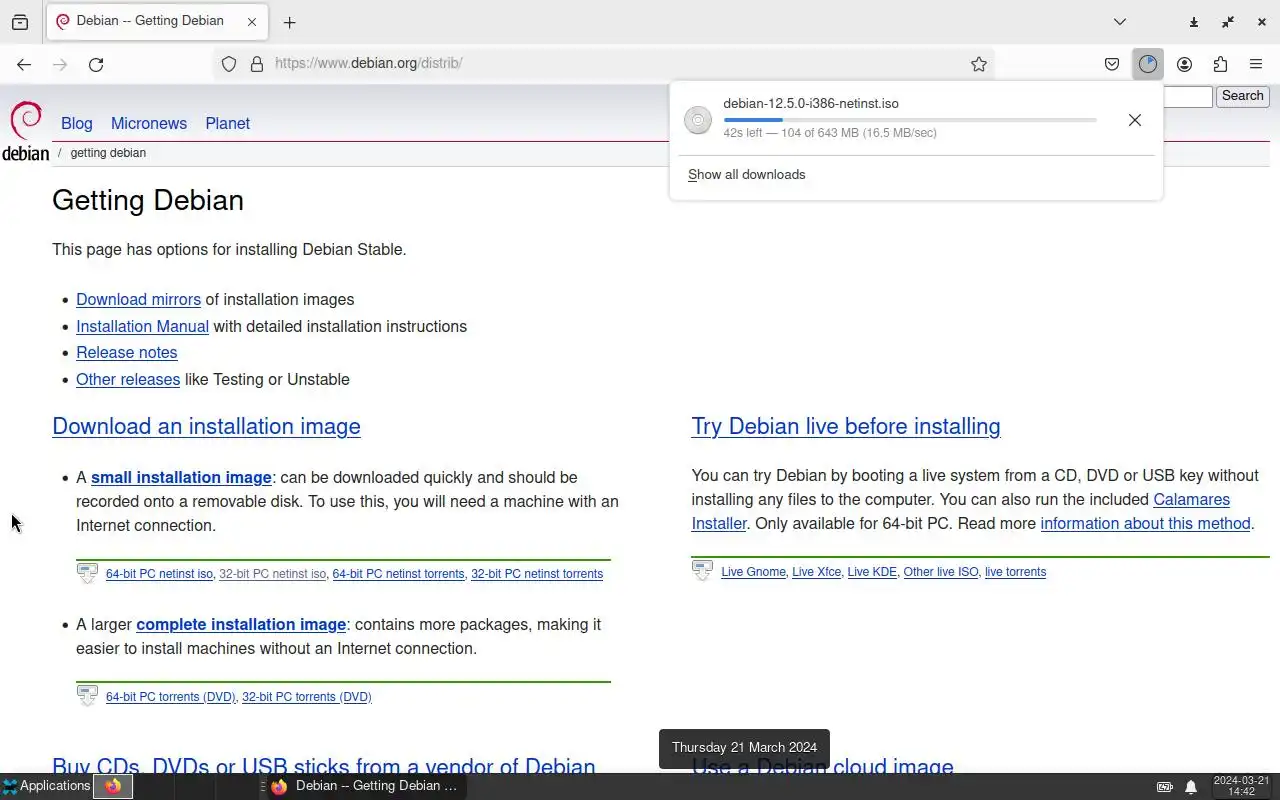Click the ISO file disc icon

698,120
